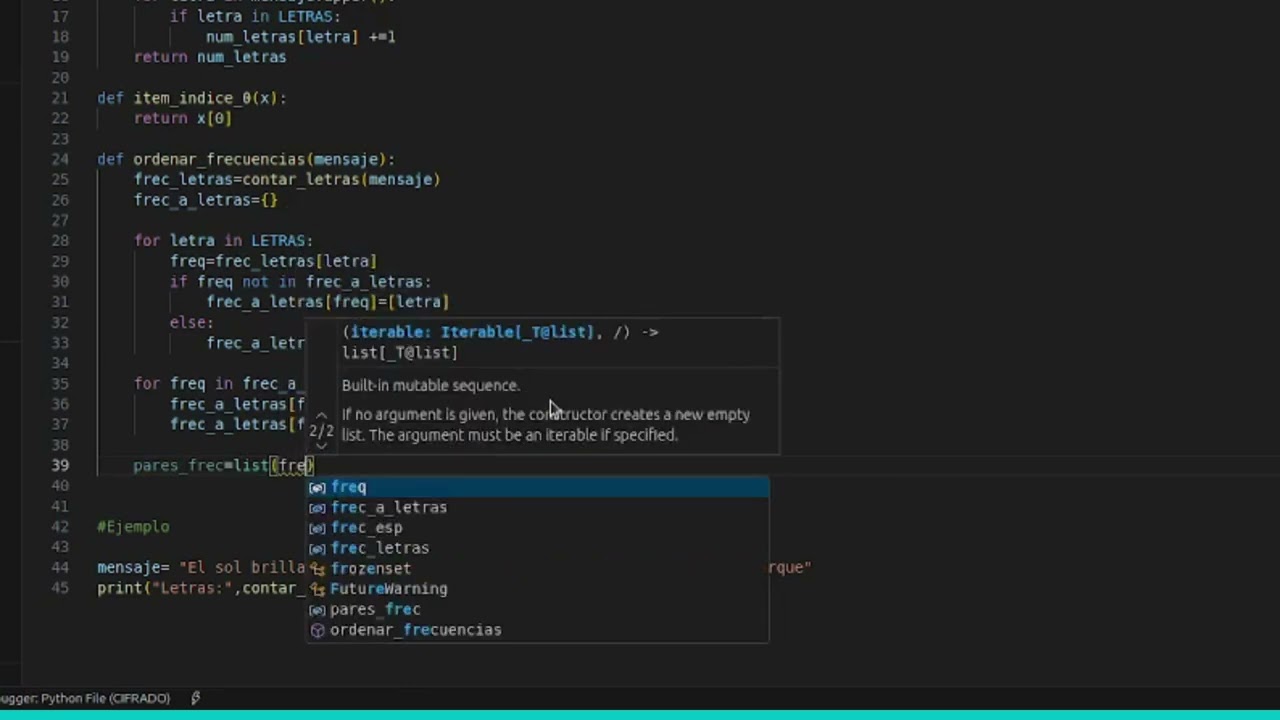
Task: Click the variable icon beside frec_esp
Action: click(317, 528)
